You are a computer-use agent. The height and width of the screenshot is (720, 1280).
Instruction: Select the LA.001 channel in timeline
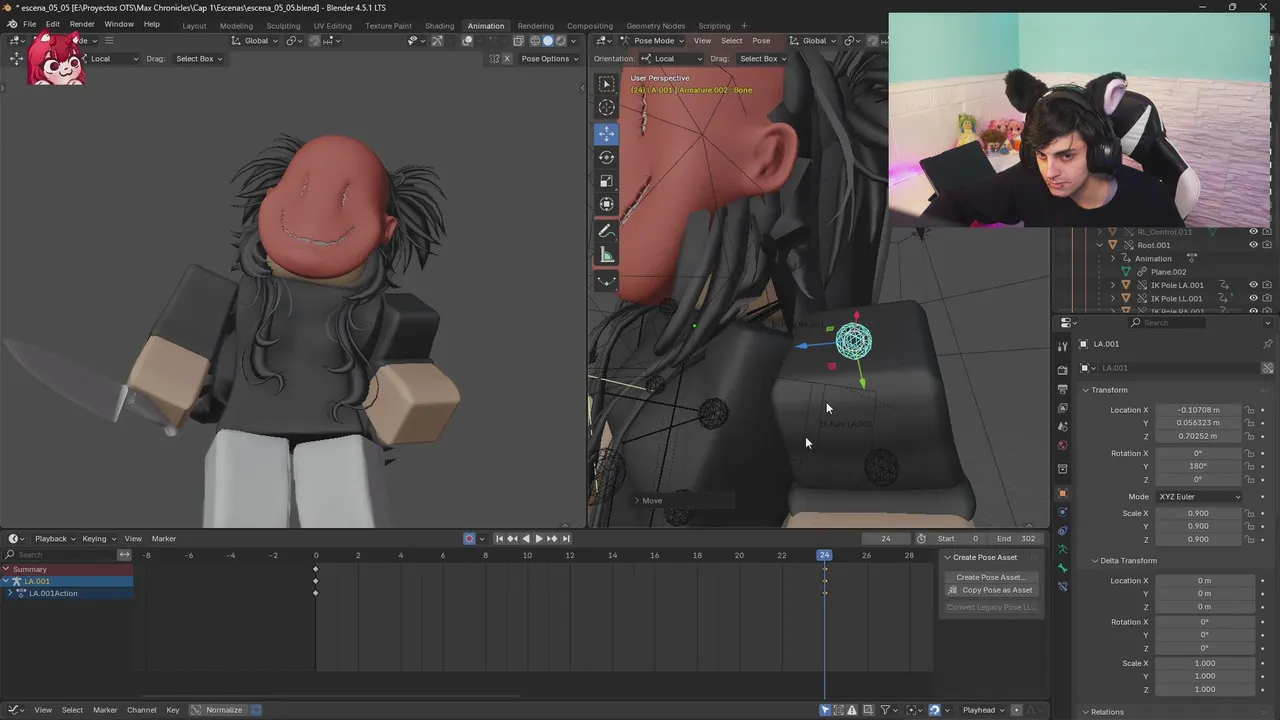(x=66, y=581)
